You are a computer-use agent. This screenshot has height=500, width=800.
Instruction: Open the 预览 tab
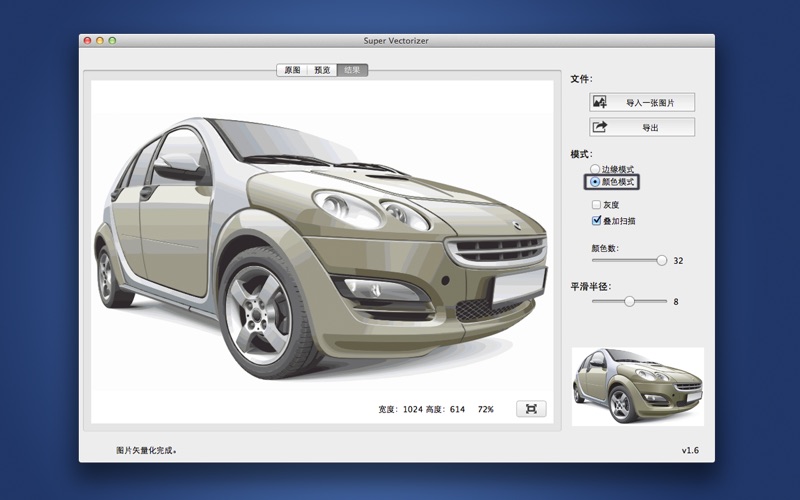pos(322,70)
